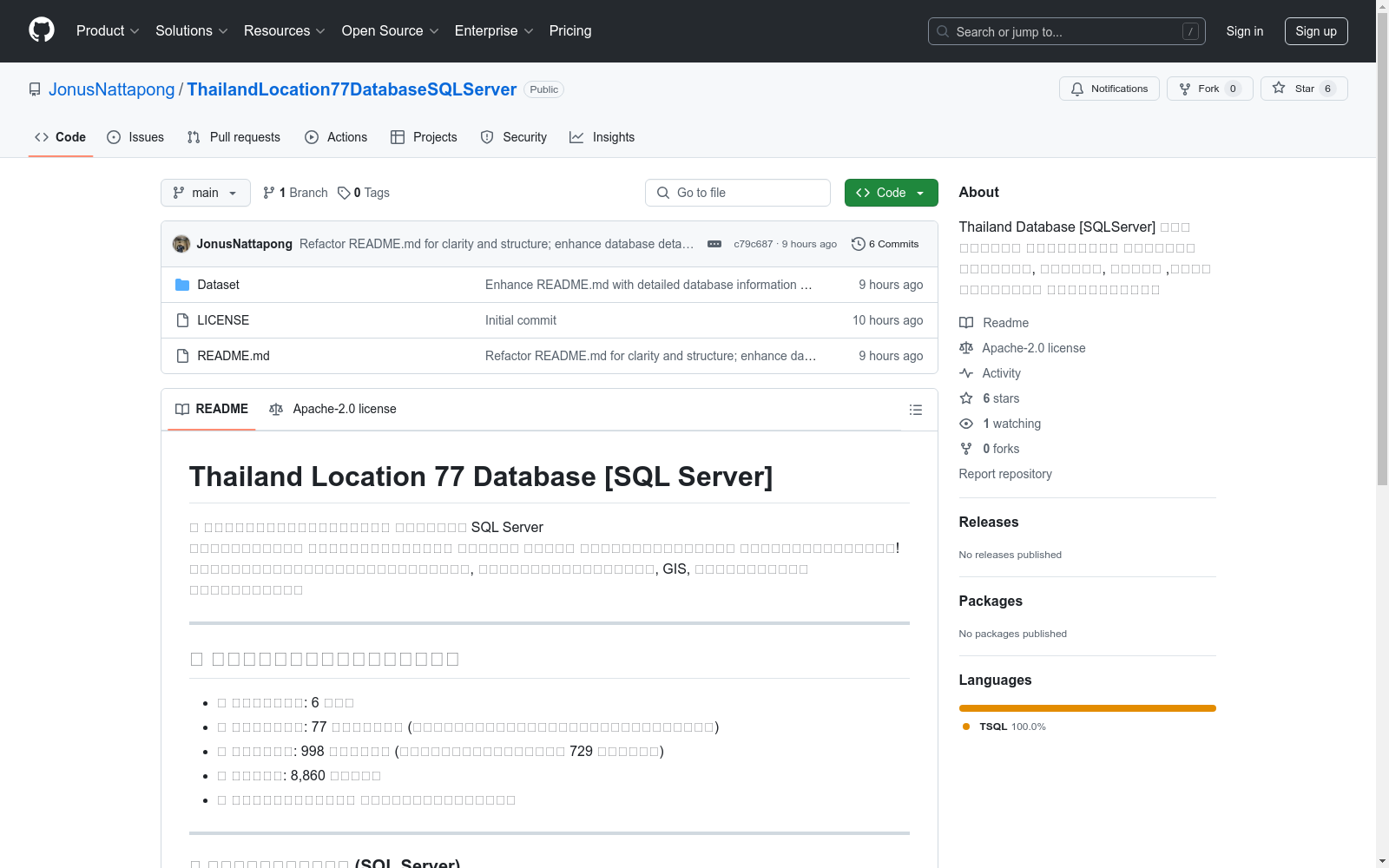Open commit c79c687 link
Image resolution: width=1389 pixels, height=868 pixels.
tap(753, 244)
